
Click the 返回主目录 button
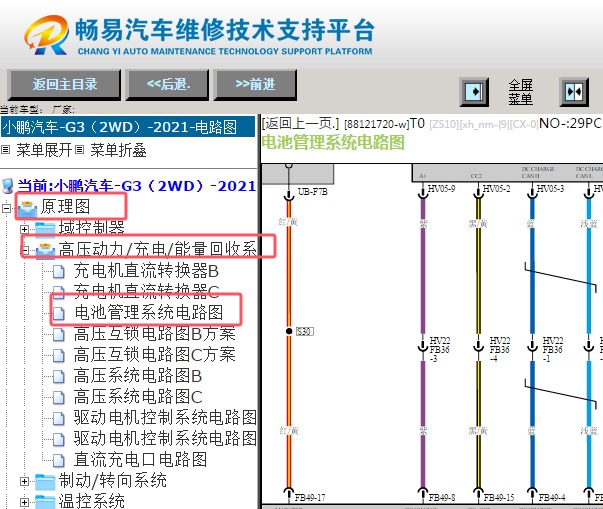pyautogui.click(x=64, y=85)
